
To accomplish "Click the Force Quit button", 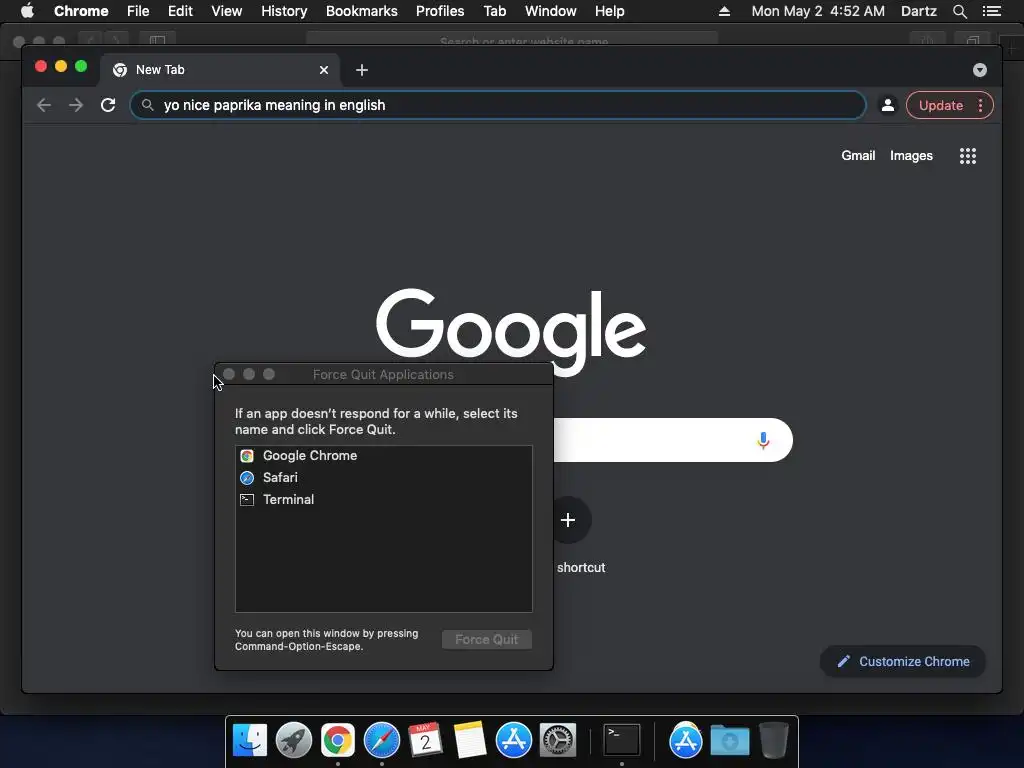I will (x=487, y=639).
